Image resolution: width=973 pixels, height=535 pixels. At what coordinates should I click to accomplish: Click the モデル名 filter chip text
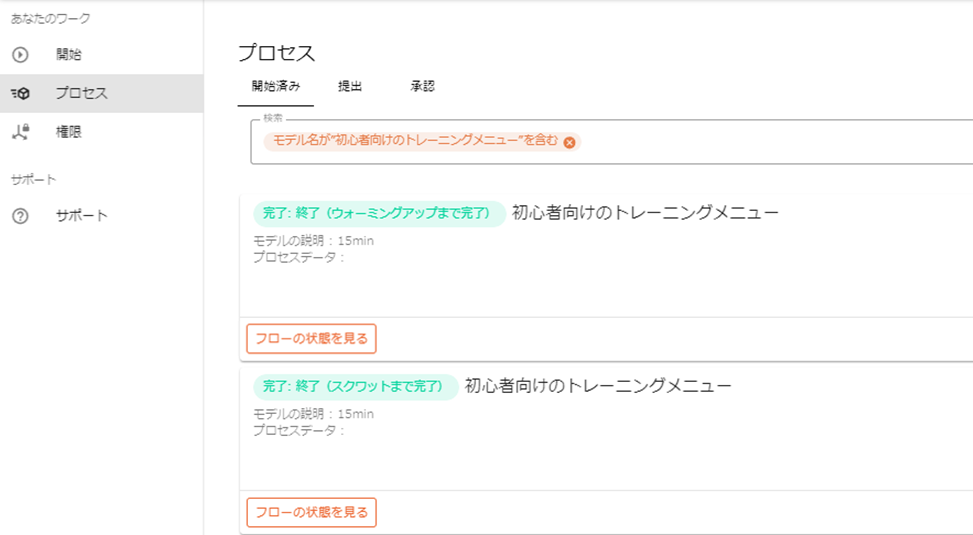pyautogui.click(x=415, y=141)
